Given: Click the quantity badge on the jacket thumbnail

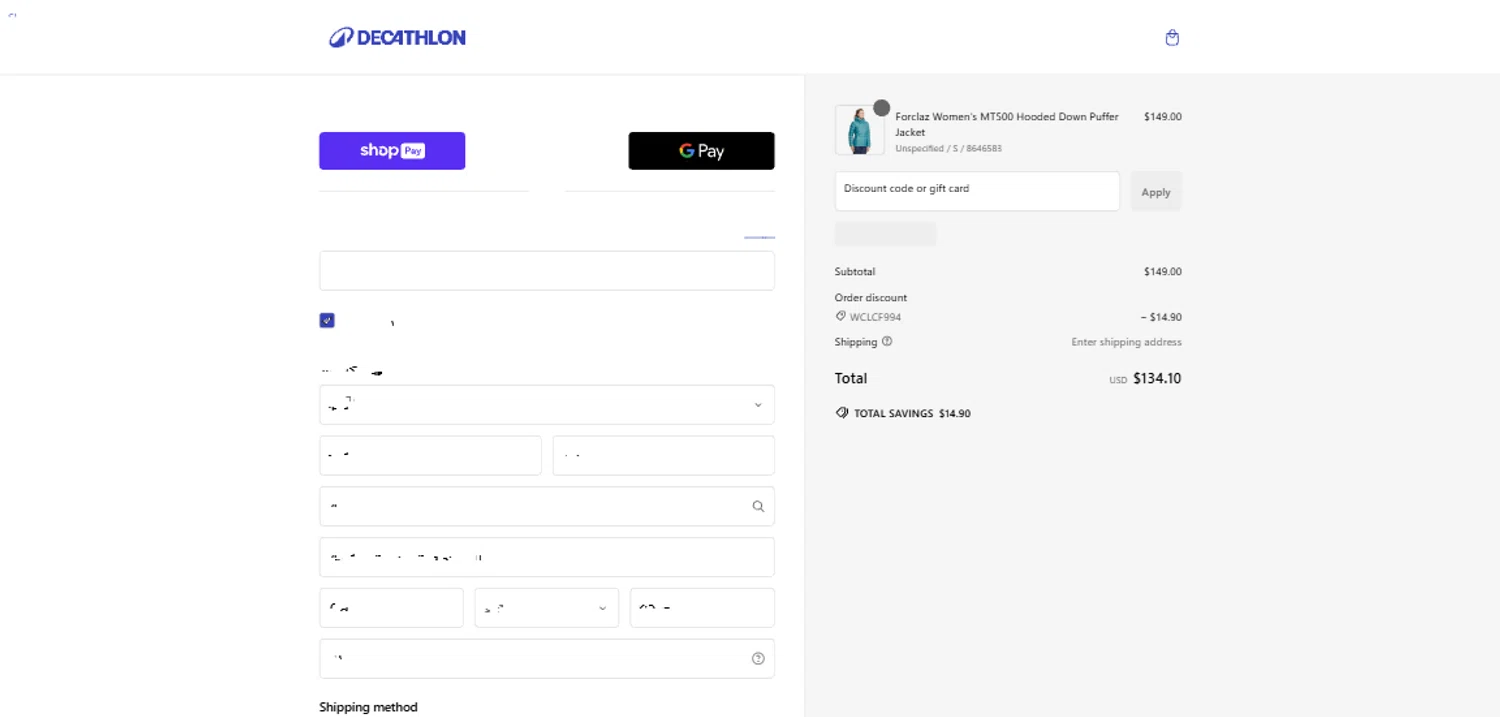Looking at the screenshot, I should (881, 108).
